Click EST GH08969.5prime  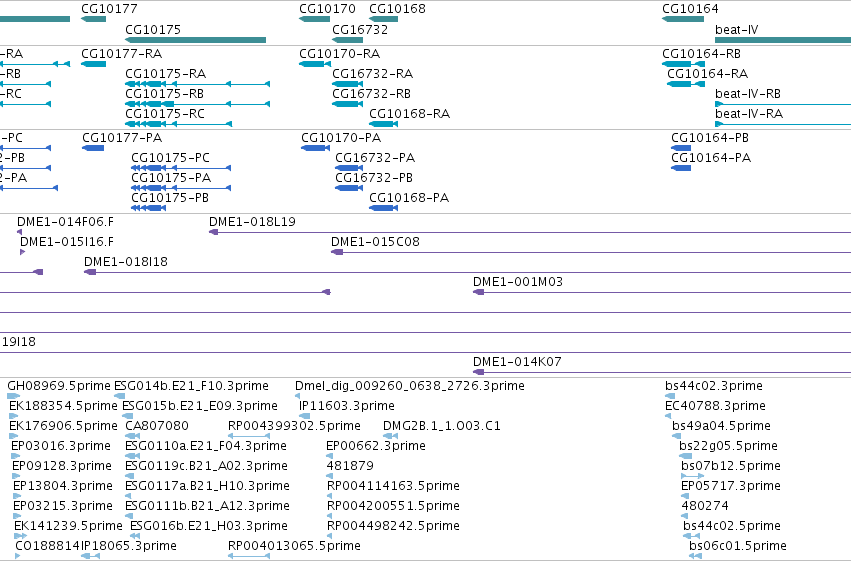tap(14, 396)
